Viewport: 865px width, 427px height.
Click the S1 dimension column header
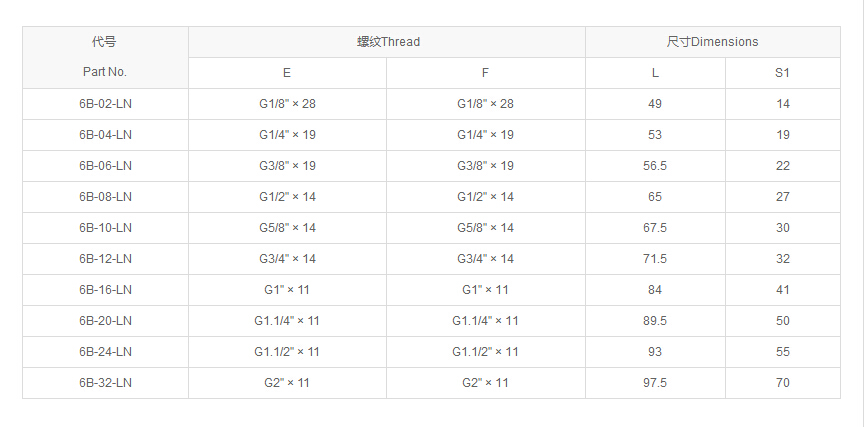pyautogui.click(x=782, y=73)
